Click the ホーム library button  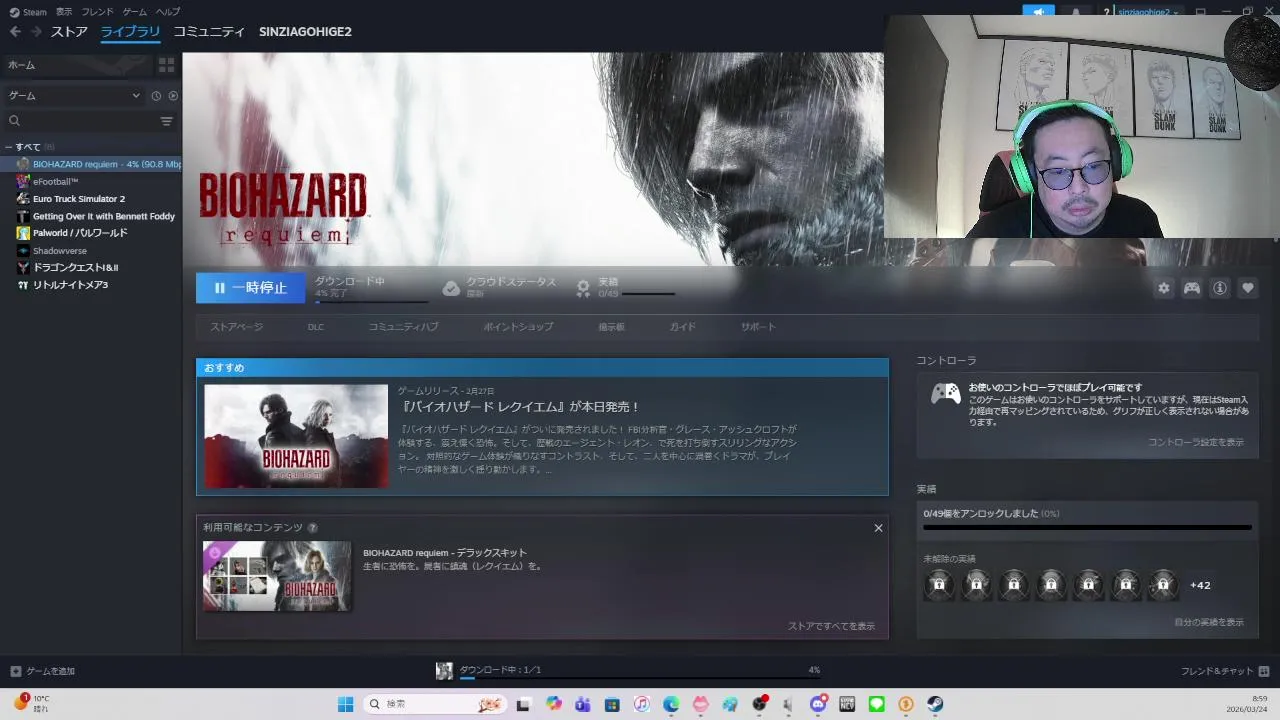coord(77,65)
